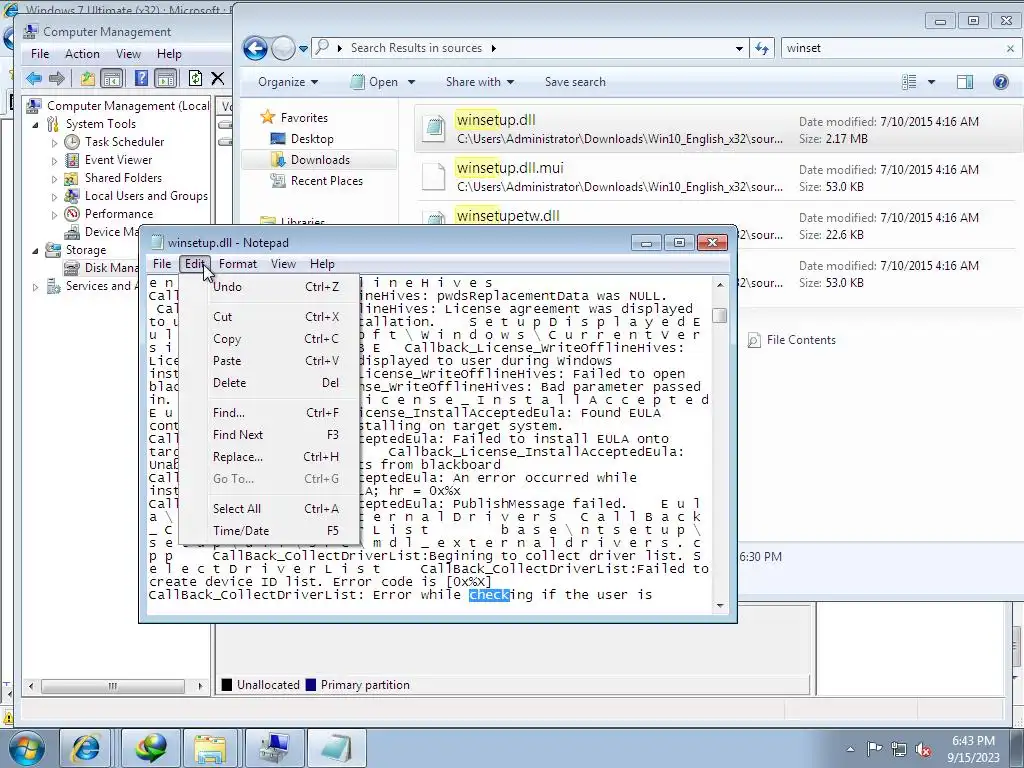This screenshot has width=1024, height=768.
Task: Click the Save search button
Action: pyautogui.click(x=575, y=82)
